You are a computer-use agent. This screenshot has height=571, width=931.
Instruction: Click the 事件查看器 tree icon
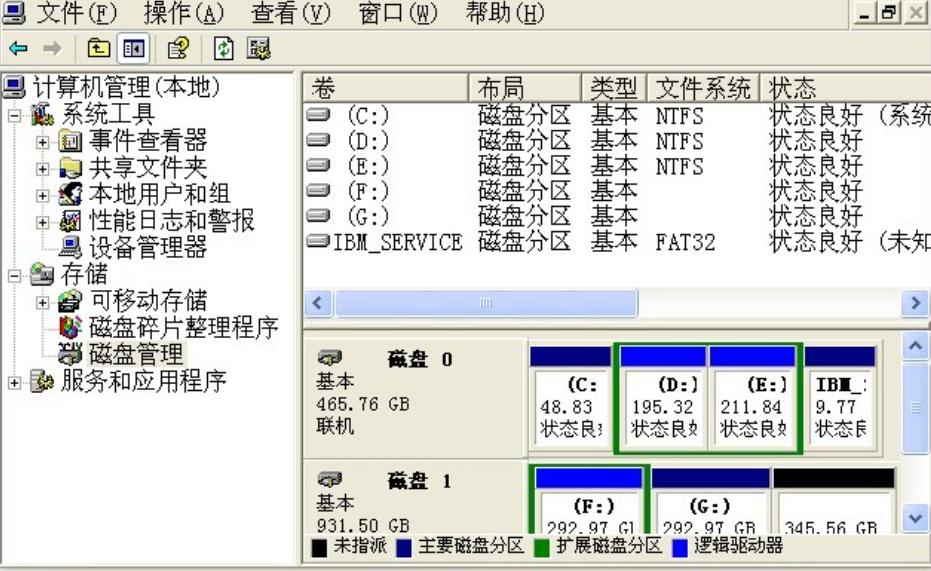[71, 141]
